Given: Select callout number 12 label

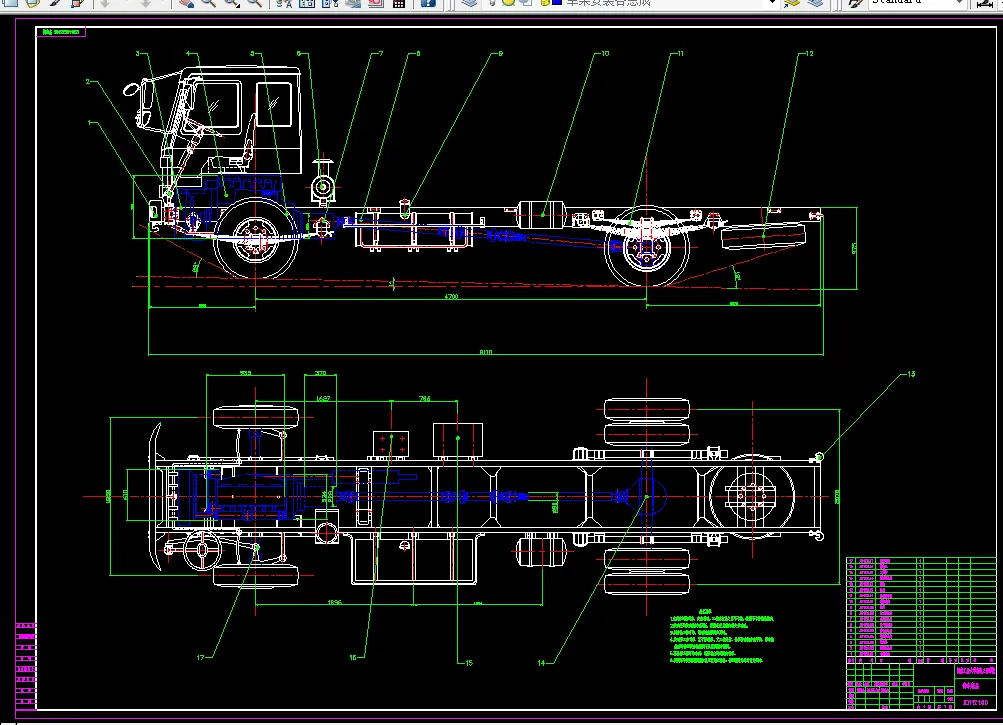Looking at the screenshot, I should click(809, 54).
